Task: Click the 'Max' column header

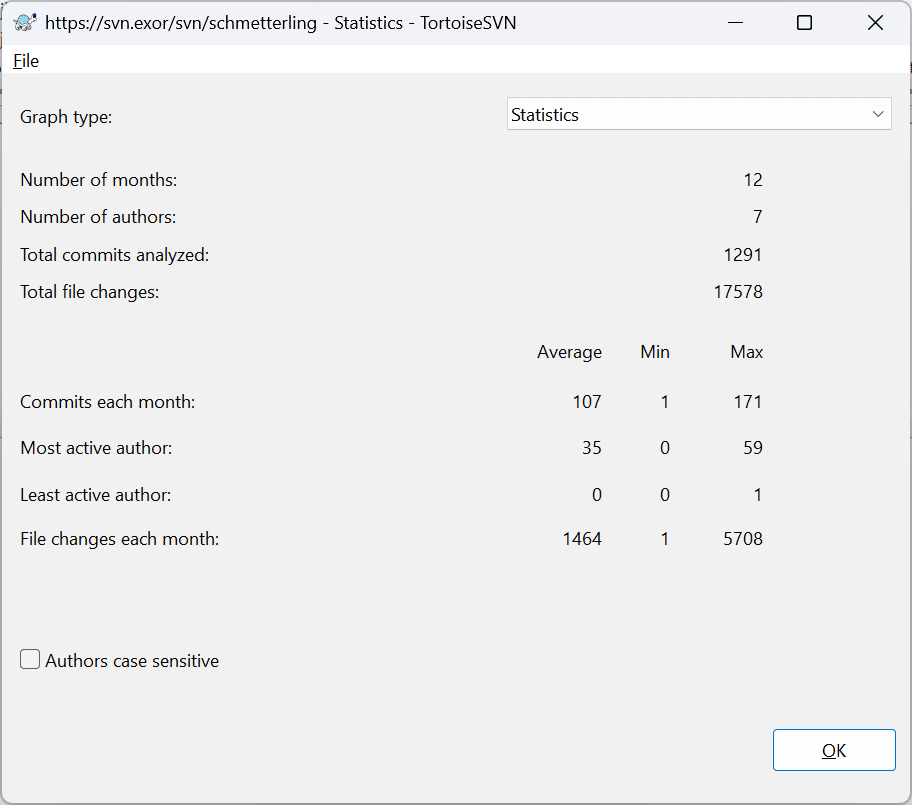Action: pyautogui.click(x=747, y=352)
